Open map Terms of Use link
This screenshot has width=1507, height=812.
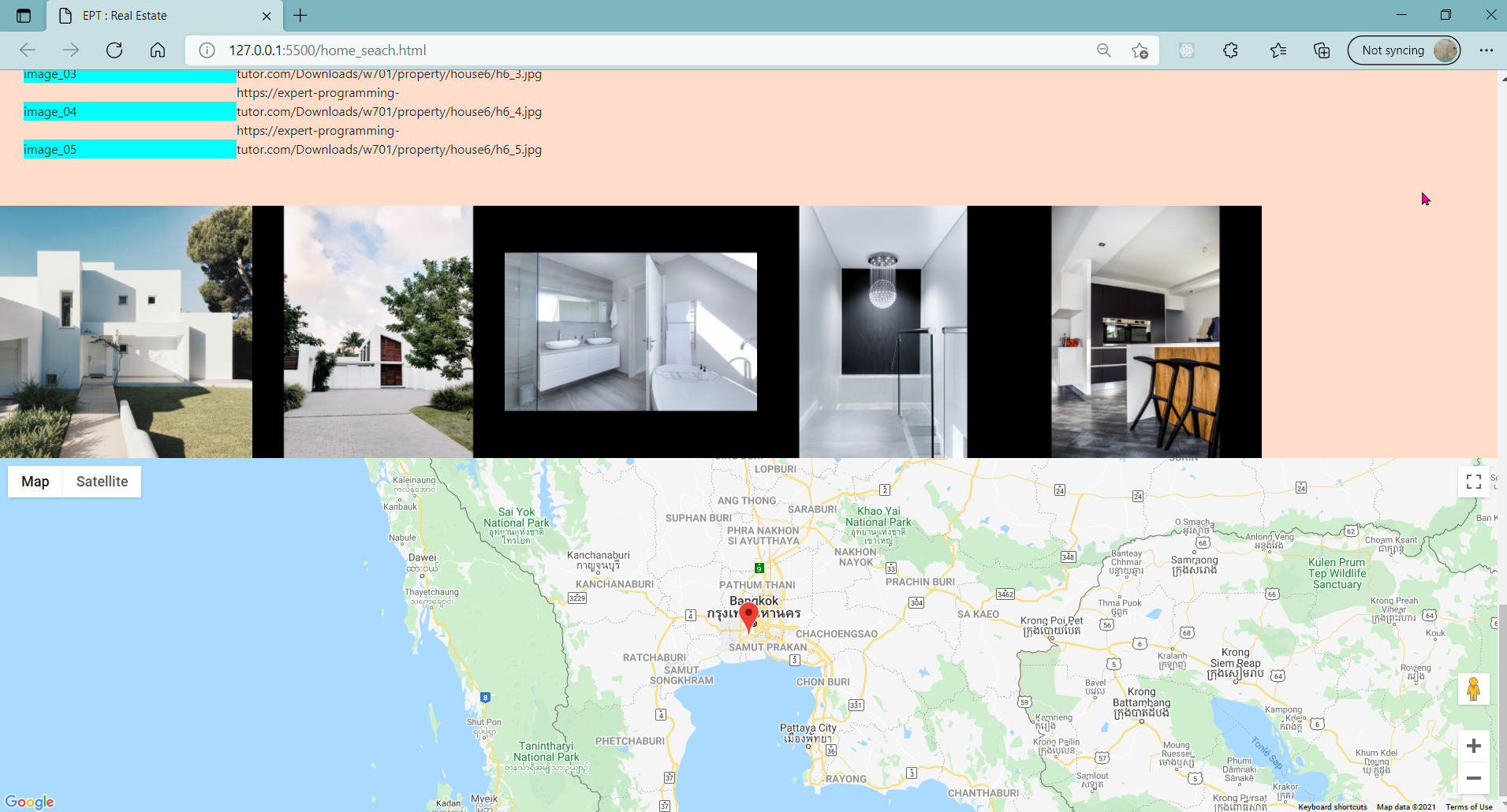(1468, 806)
